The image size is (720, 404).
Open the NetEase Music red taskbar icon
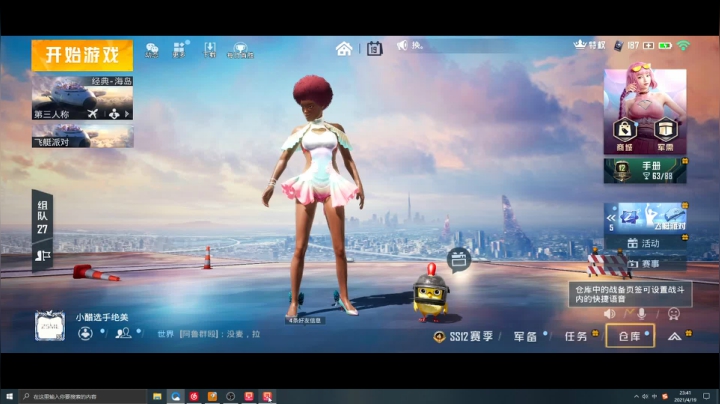(x=194, y=396)
